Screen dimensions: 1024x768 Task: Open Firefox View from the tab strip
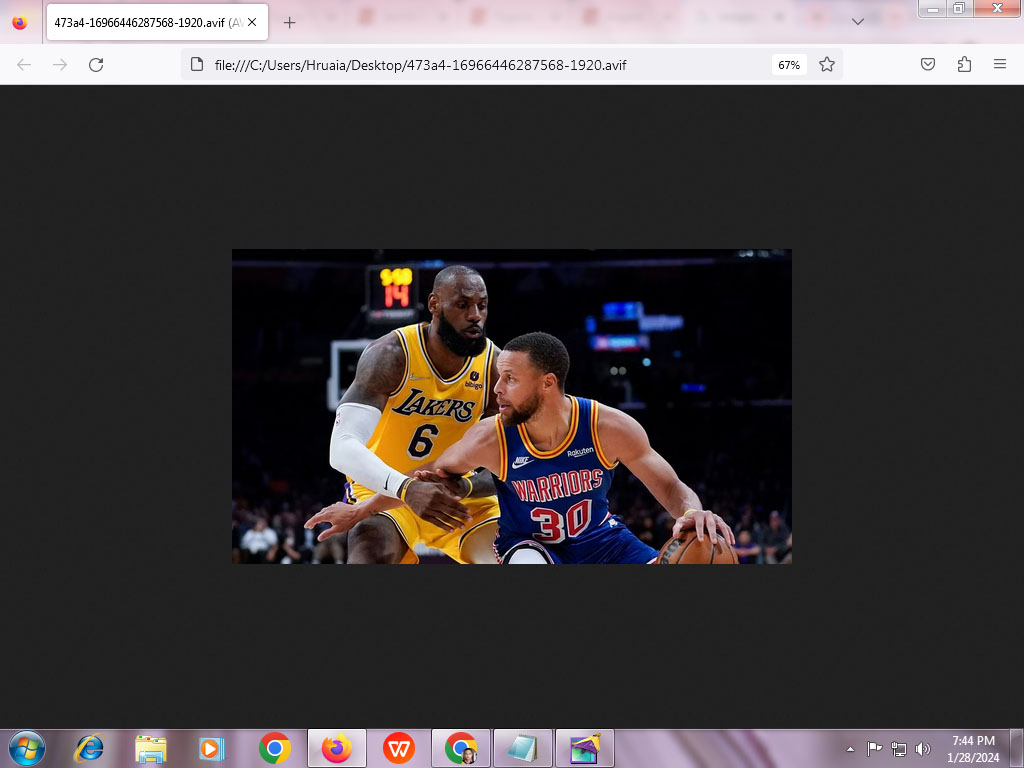20,22
